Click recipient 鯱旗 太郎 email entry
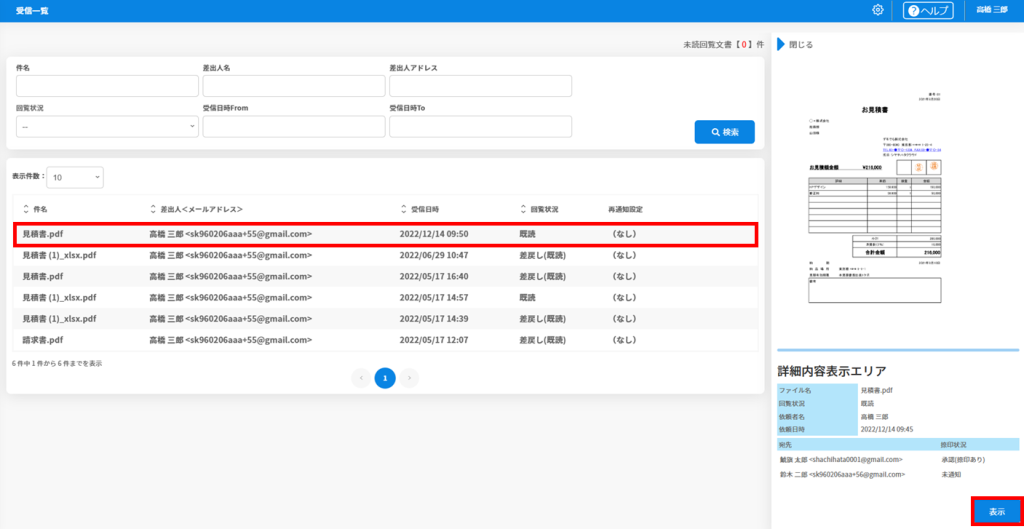The height and width of the screenshot is (529, 1024). pos(841,460)
